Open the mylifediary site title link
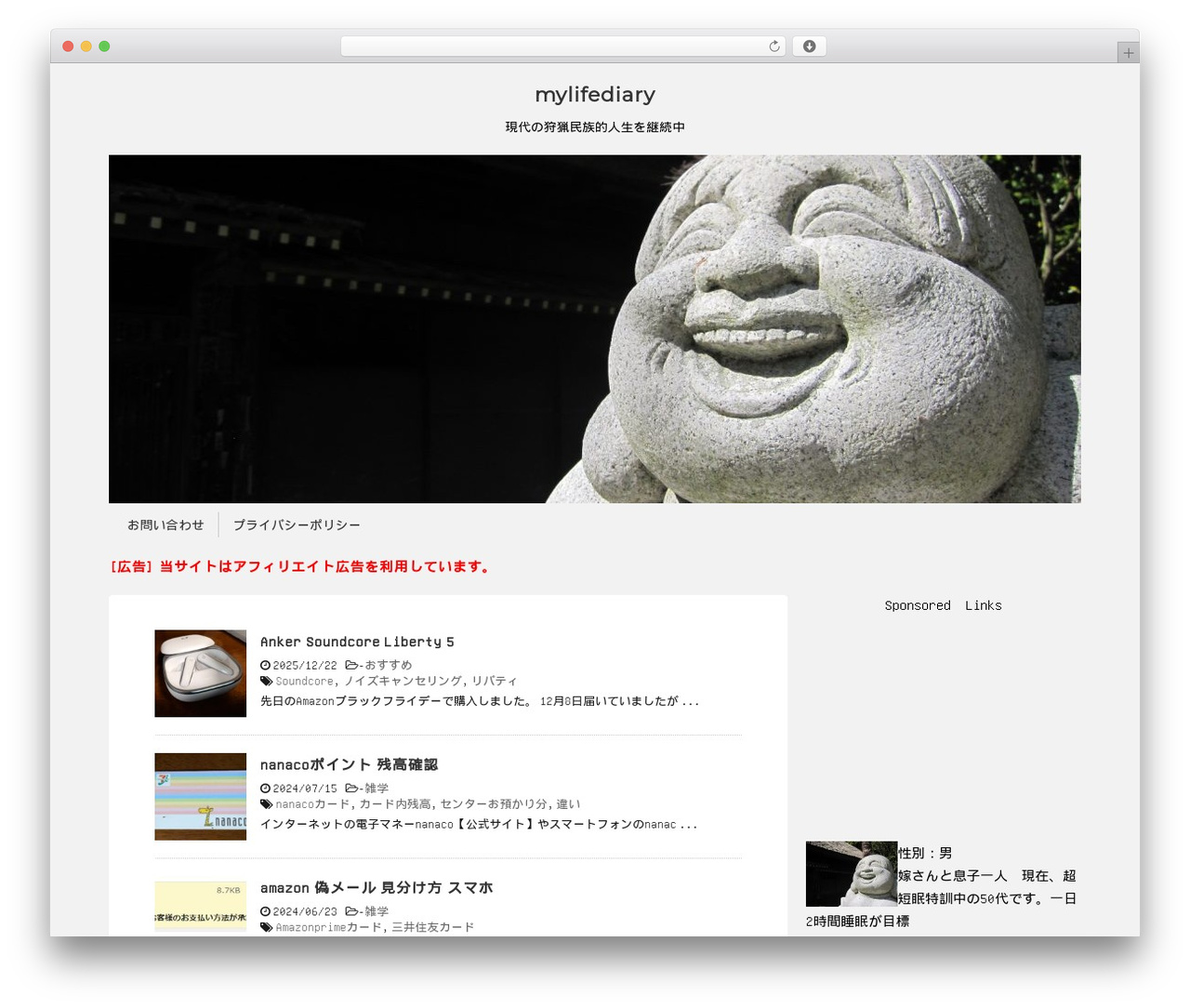 click(x=595, y=95)
